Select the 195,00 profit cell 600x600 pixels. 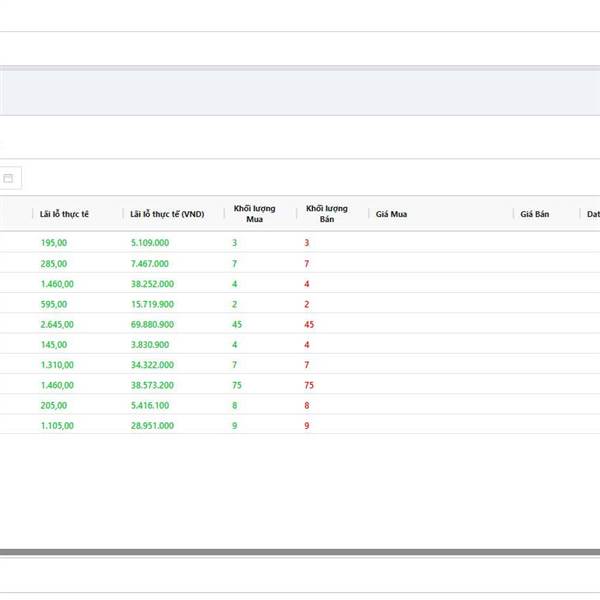pyautogui.click(x=54, y=243)
